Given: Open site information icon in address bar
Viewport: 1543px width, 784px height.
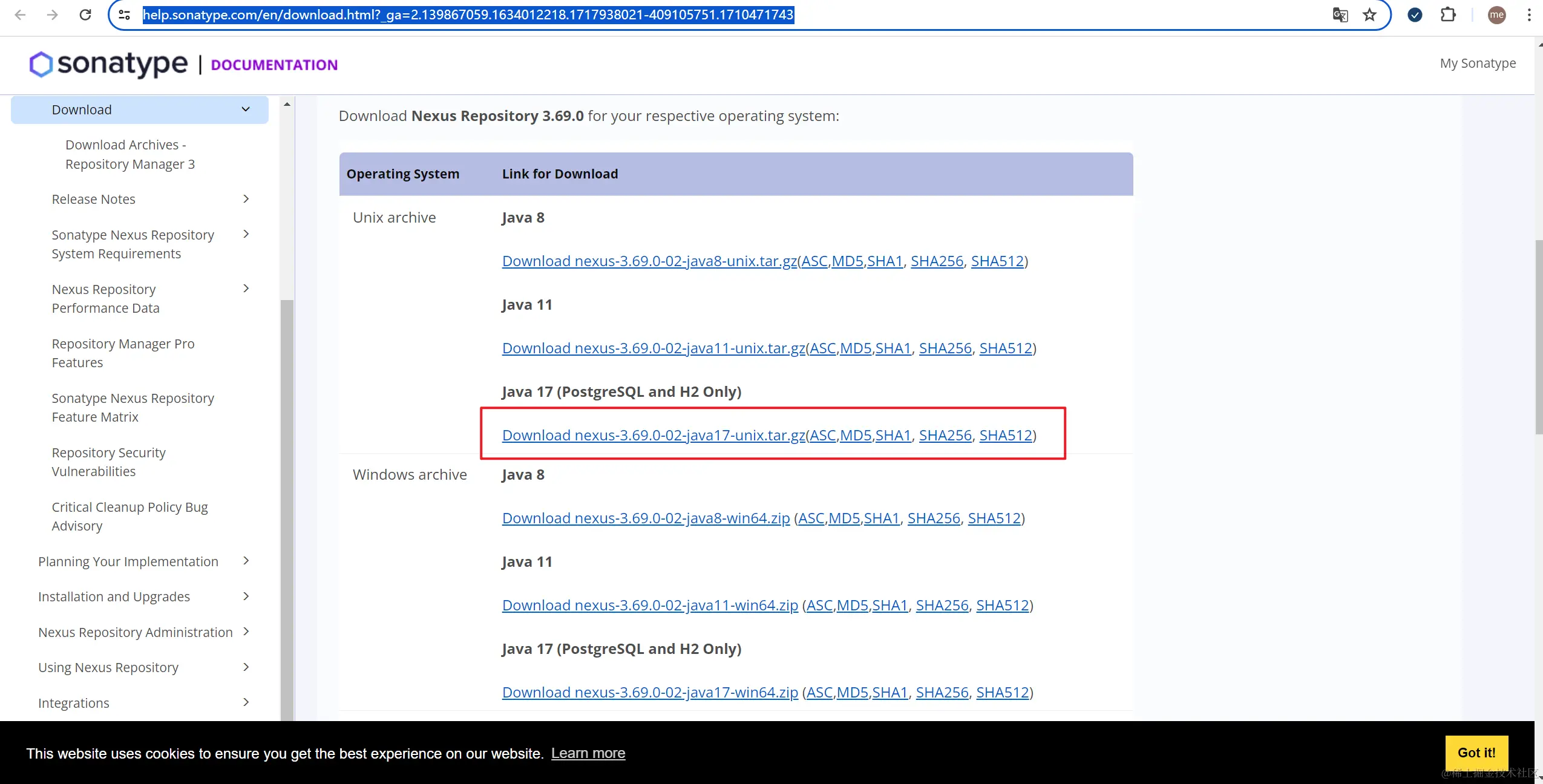Looking at the screenshot, I should tap(125, 15).
